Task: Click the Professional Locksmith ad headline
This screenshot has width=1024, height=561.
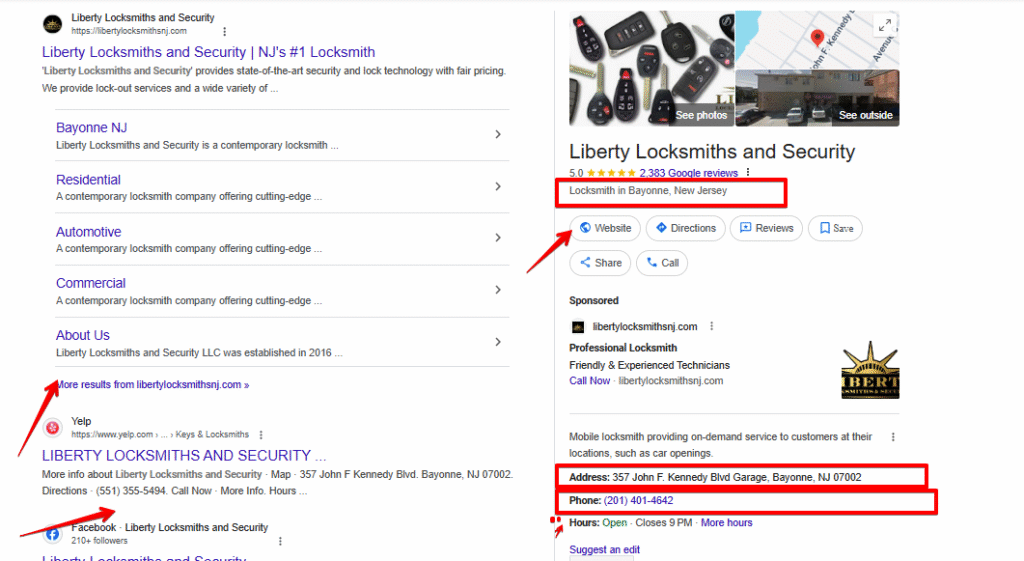Action: (x=623, y=347)
